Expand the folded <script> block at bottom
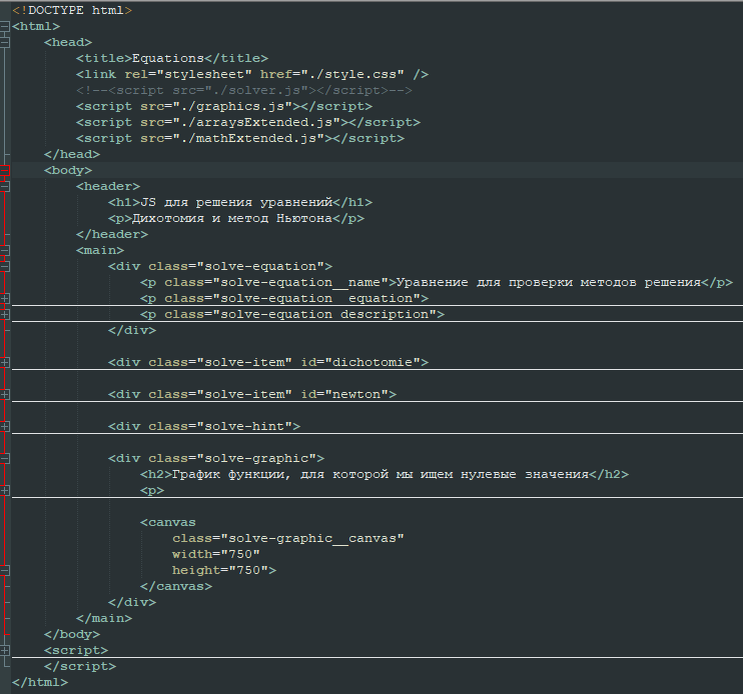The width and height of the screenshot is (743, 694). click(x=4, y=650)
